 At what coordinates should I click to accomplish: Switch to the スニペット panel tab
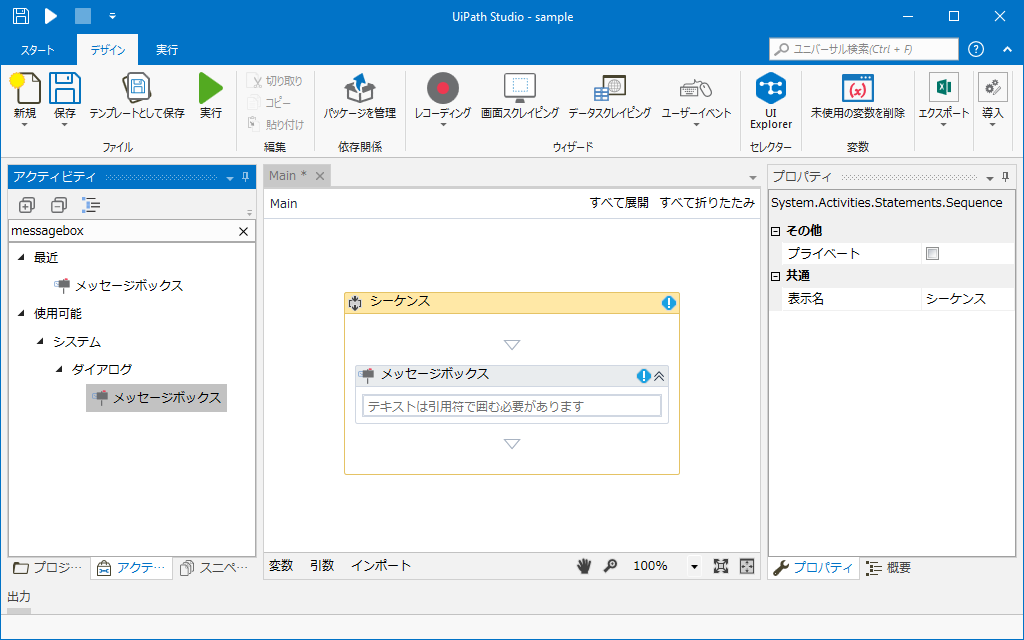(x=214, y=568)
